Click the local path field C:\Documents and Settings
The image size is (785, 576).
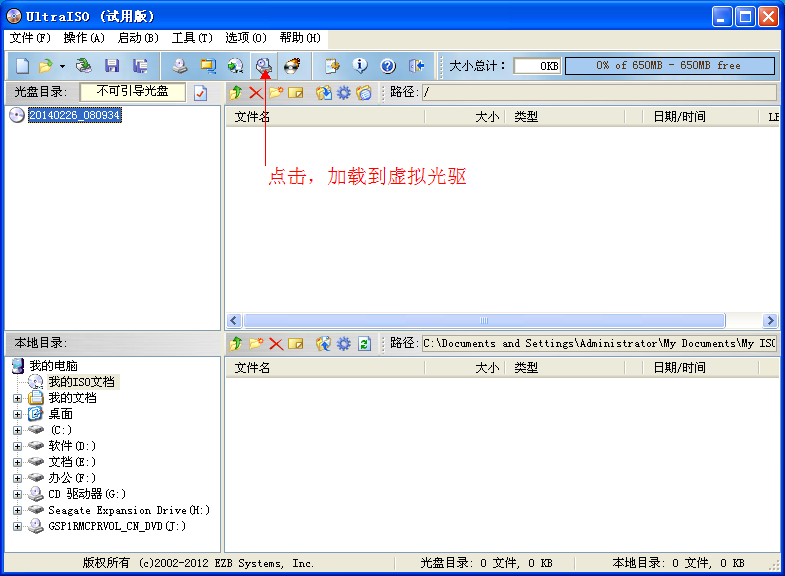point(599,343)
